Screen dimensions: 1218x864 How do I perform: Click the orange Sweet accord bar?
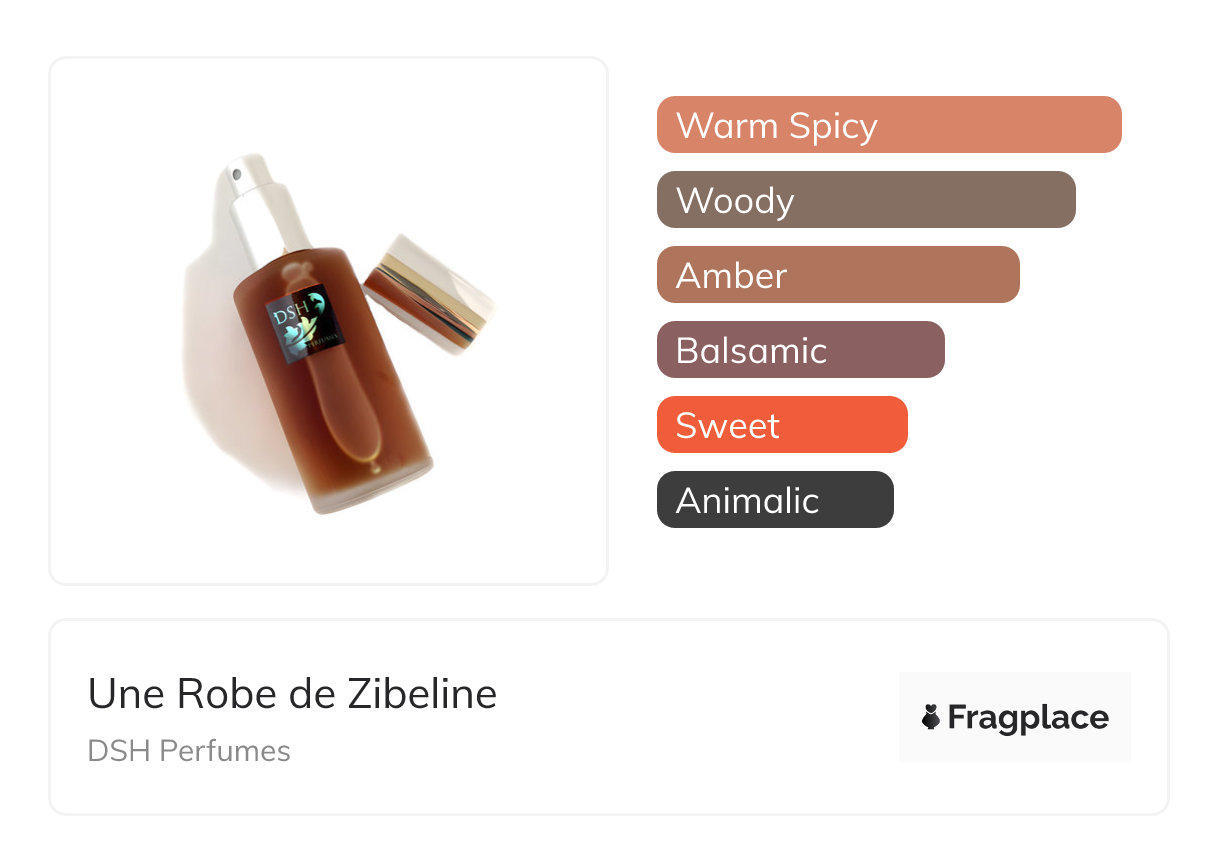click(x=781, y=425)
